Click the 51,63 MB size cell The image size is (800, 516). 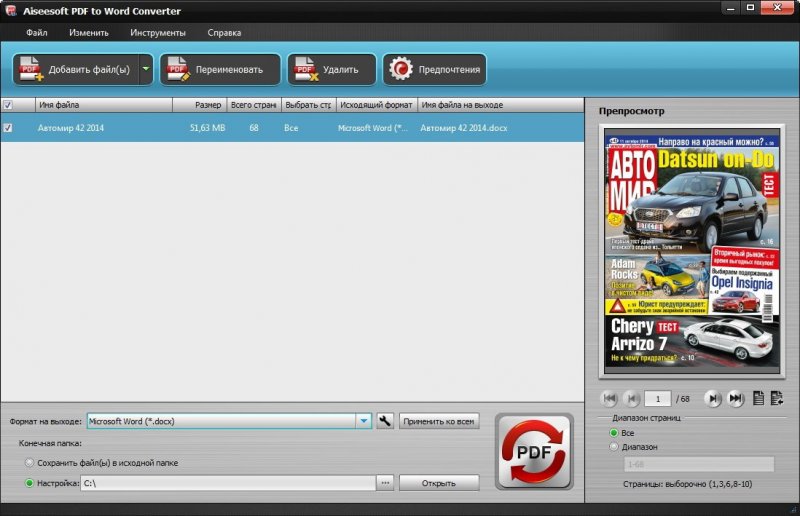pyautogui.click(x=207, y=128)
